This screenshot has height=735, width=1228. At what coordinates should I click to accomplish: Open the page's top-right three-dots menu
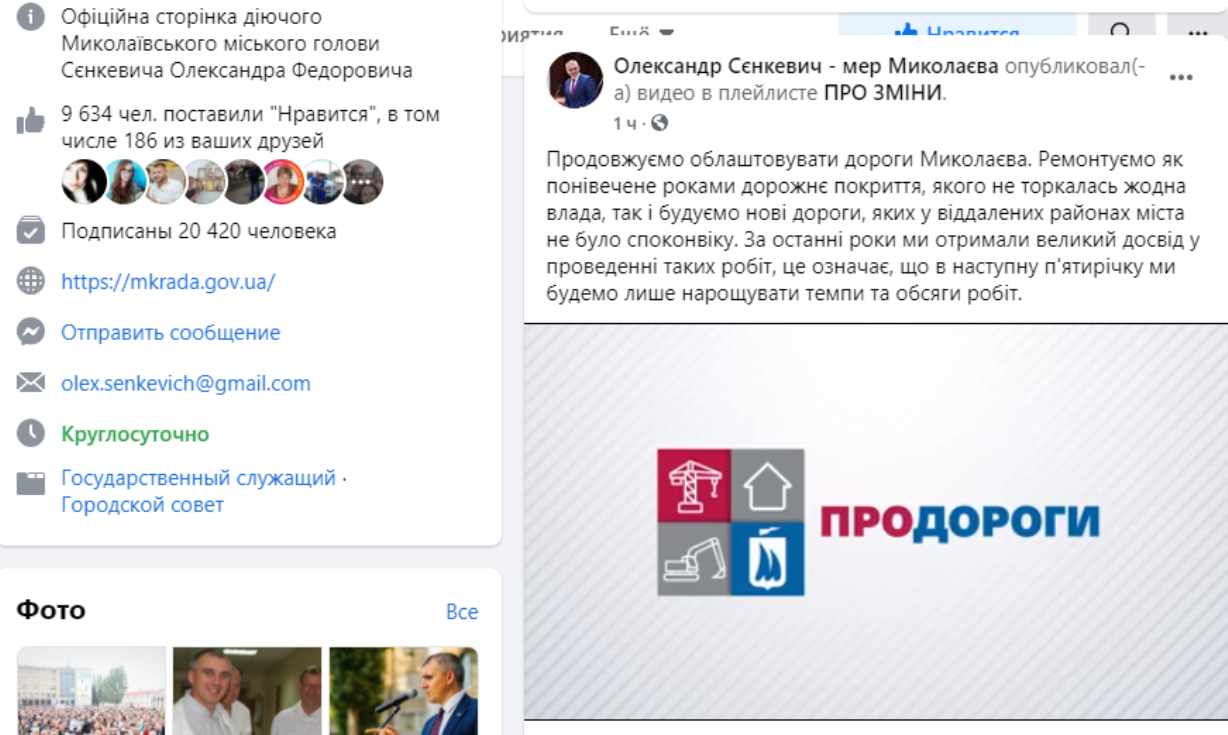click(x=1198, y=30)
